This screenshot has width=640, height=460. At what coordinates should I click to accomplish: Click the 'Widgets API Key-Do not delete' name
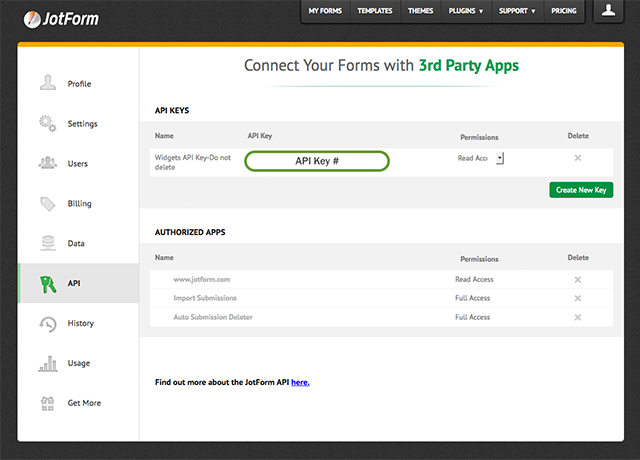pos(193,162)
